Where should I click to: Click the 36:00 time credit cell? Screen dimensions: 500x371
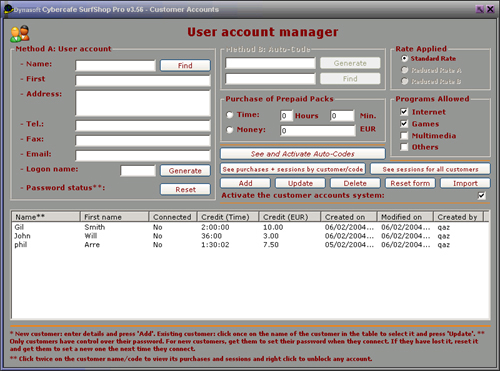[211, 236]
